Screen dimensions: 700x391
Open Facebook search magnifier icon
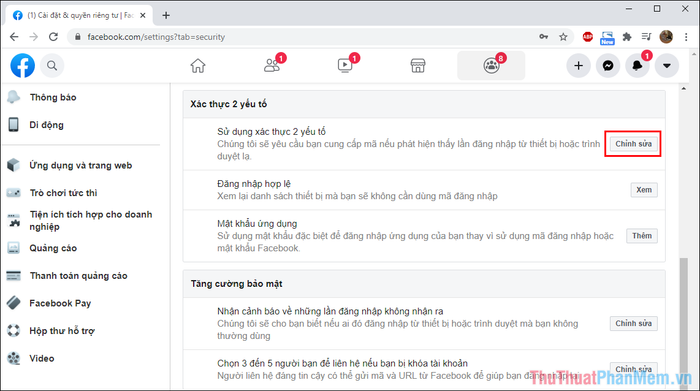[x=52, y=66]
